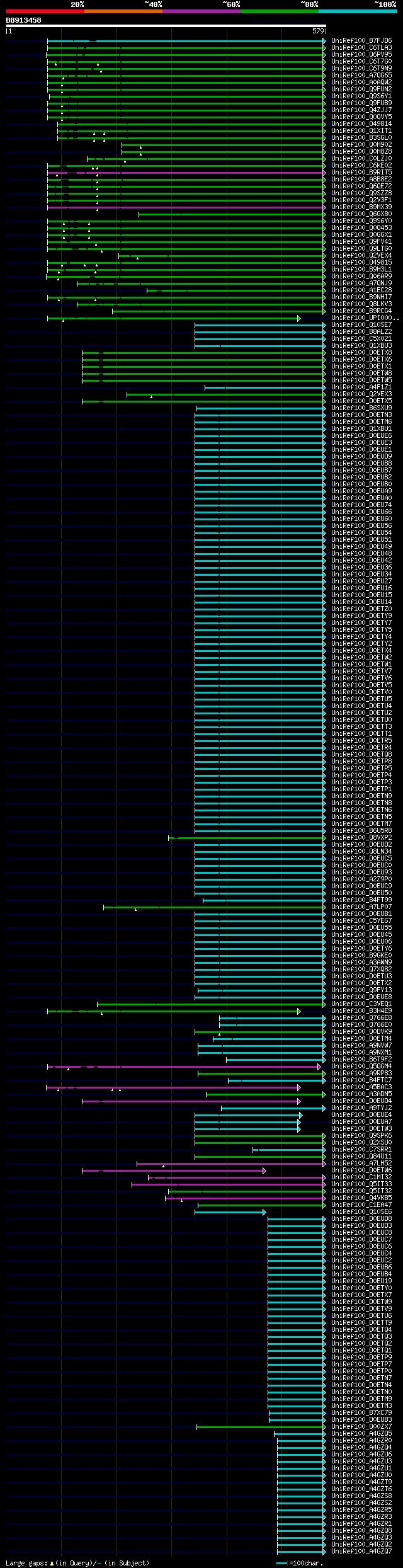Viewport: 403px width, 1568px height.
Task: Open hit UniRef100_A5BAC3
Action: tap(361, 1087)
